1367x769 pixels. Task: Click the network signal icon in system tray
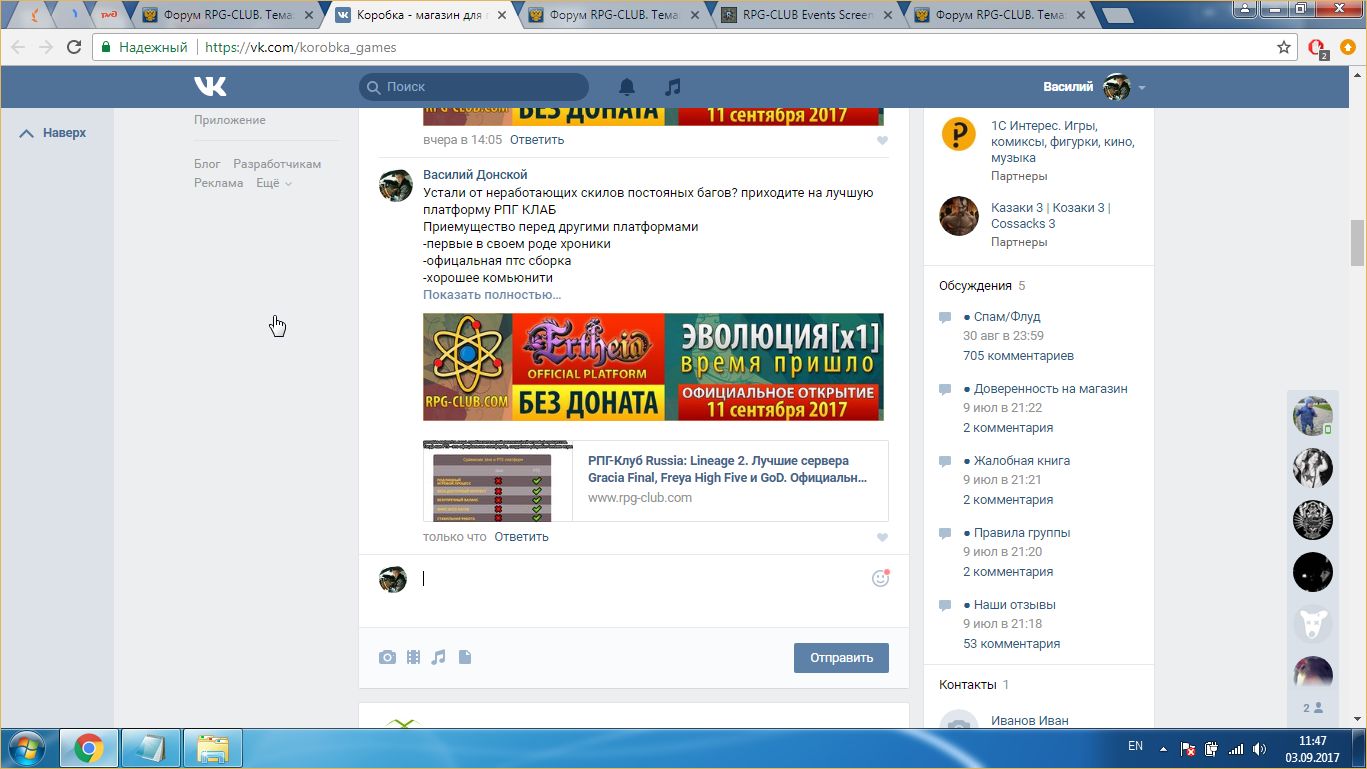pos(1236,748)
